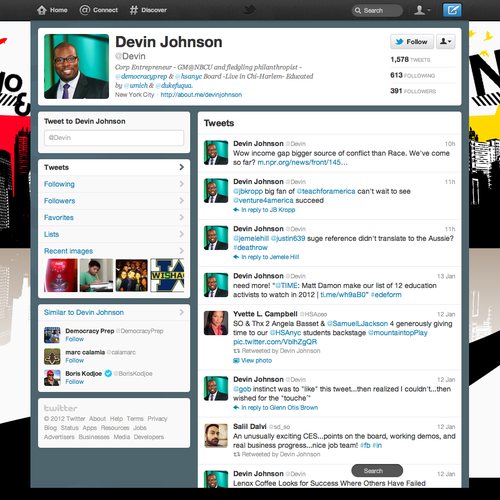Select the Tweets sidebar item

(x=114, y=167)
